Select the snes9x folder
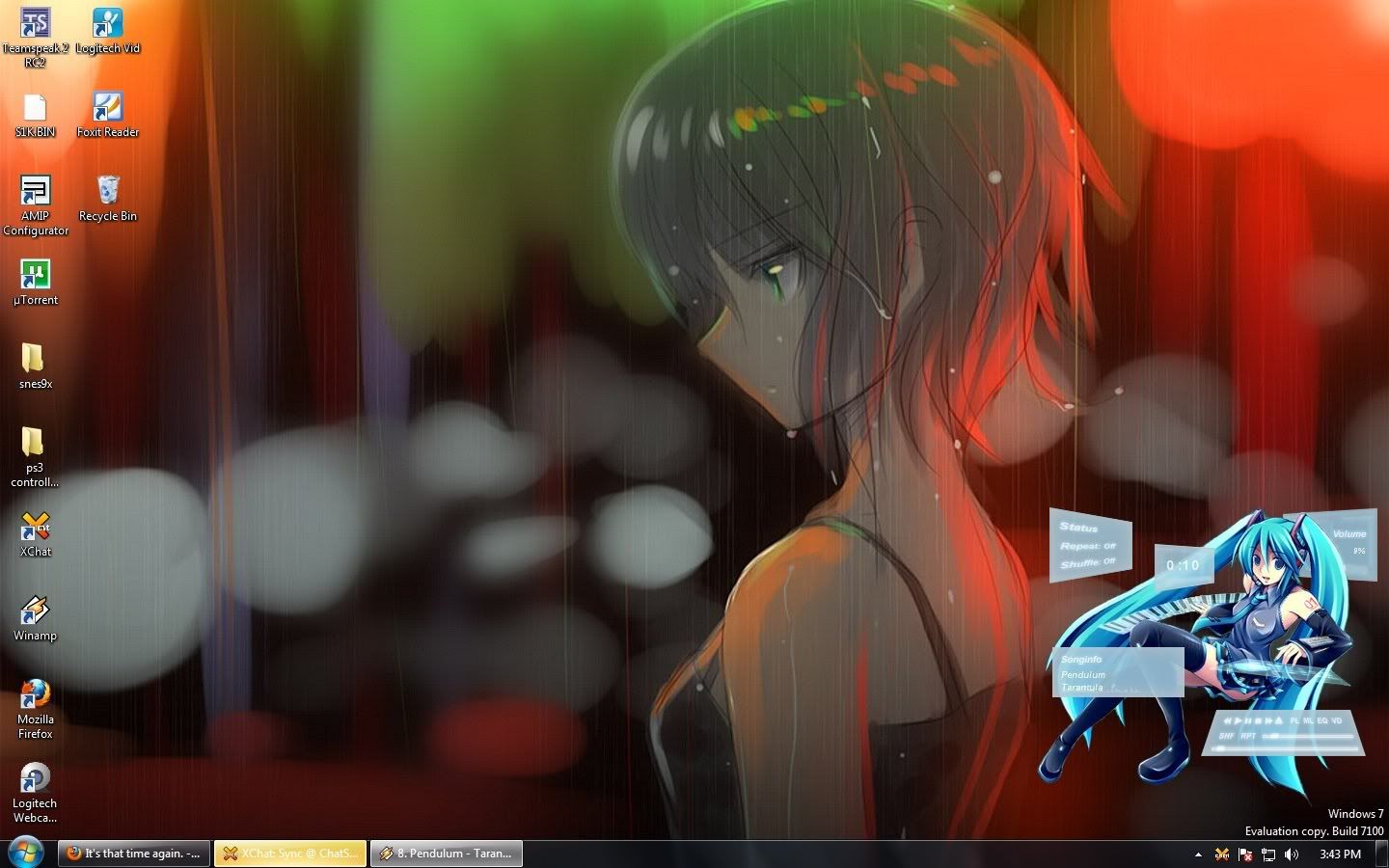The image size is (1389, 868). (x=35, y=366)
